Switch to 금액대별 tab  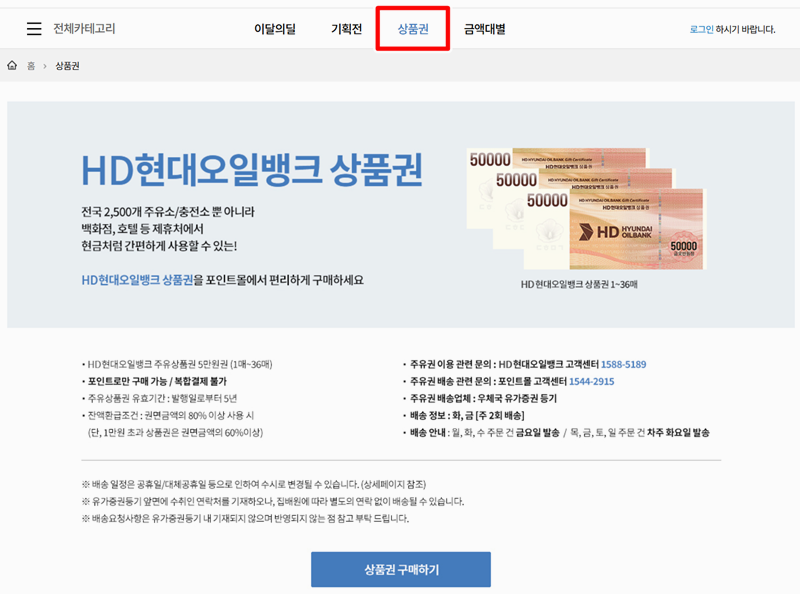coord(484,29)
